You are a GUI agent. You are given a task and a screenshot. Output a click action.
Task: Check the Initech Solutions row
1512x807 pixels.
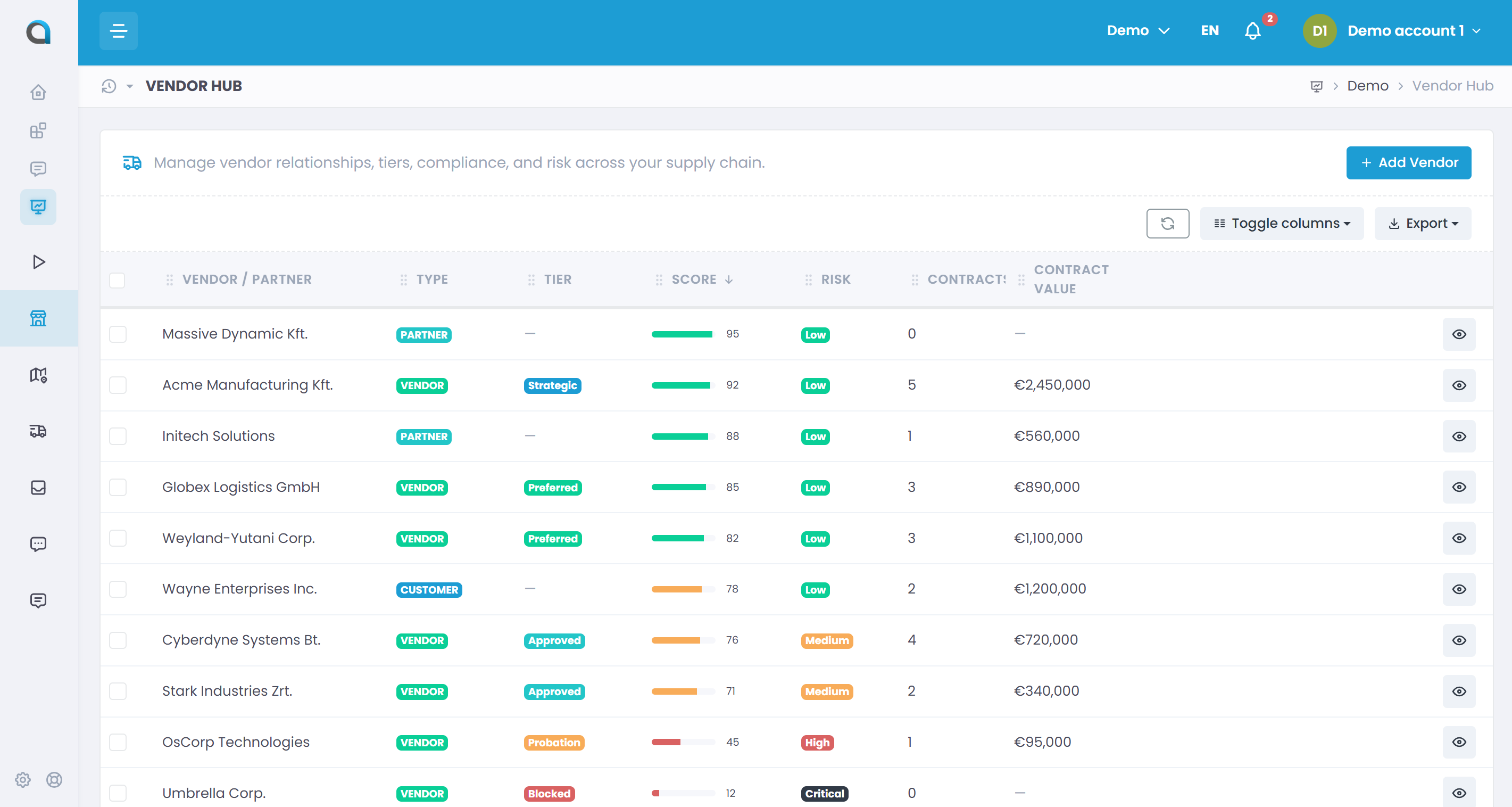(118, 437)
